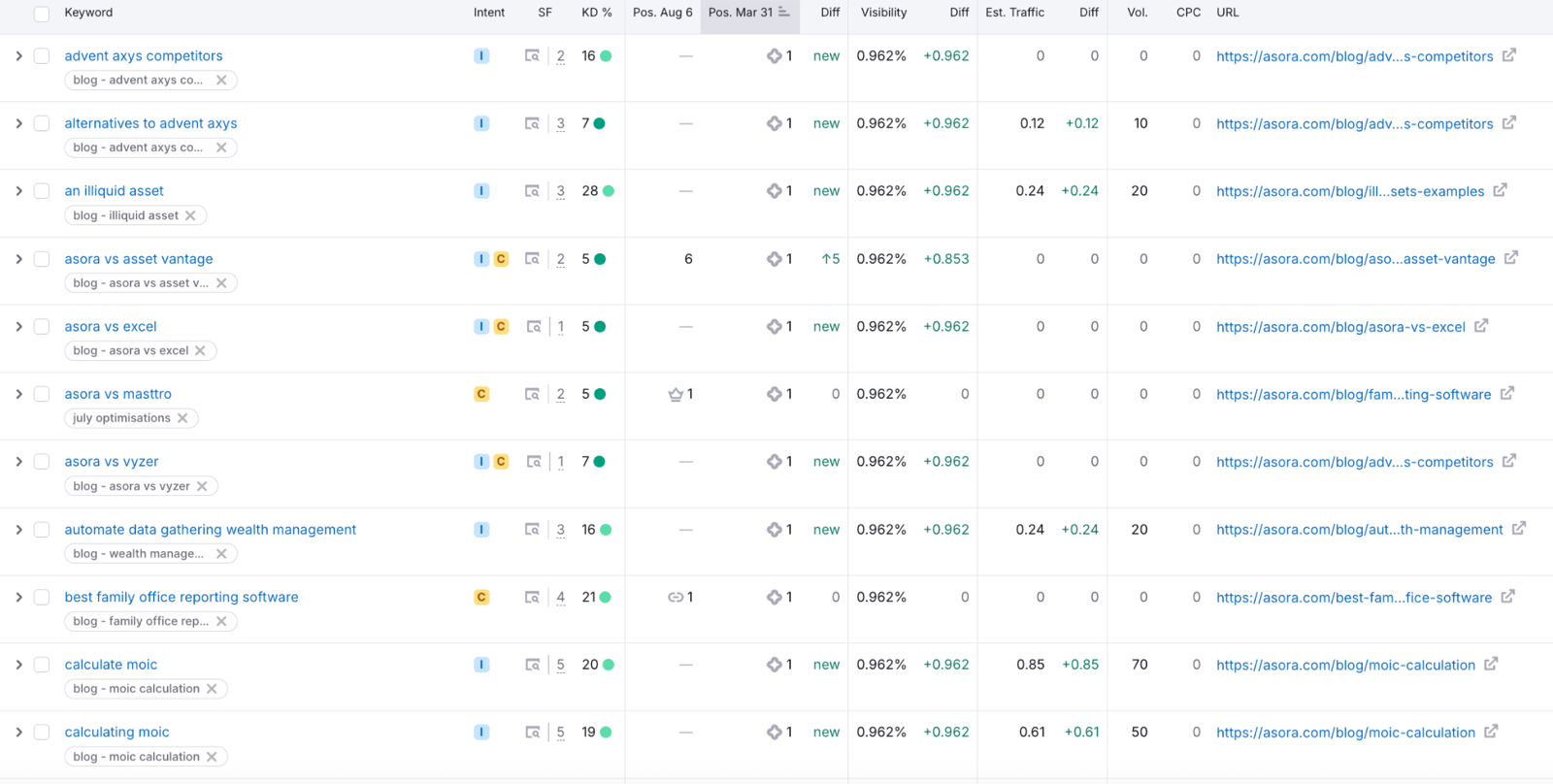Open keyword link 'calculate moic'
The image size is (1553, 784).
[x=111, y=665]
